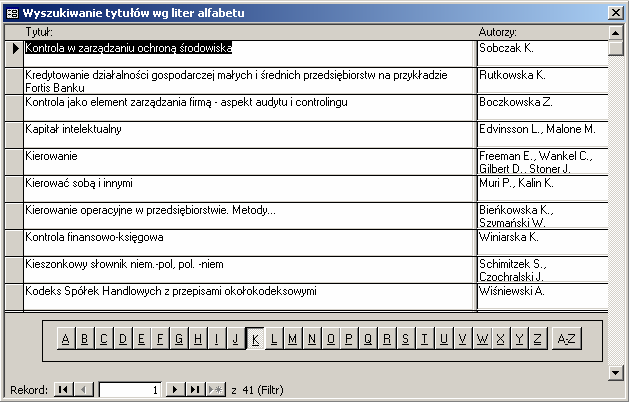Filter titles by letter Z
Screen dimensions: 629x402
point(538,339)
